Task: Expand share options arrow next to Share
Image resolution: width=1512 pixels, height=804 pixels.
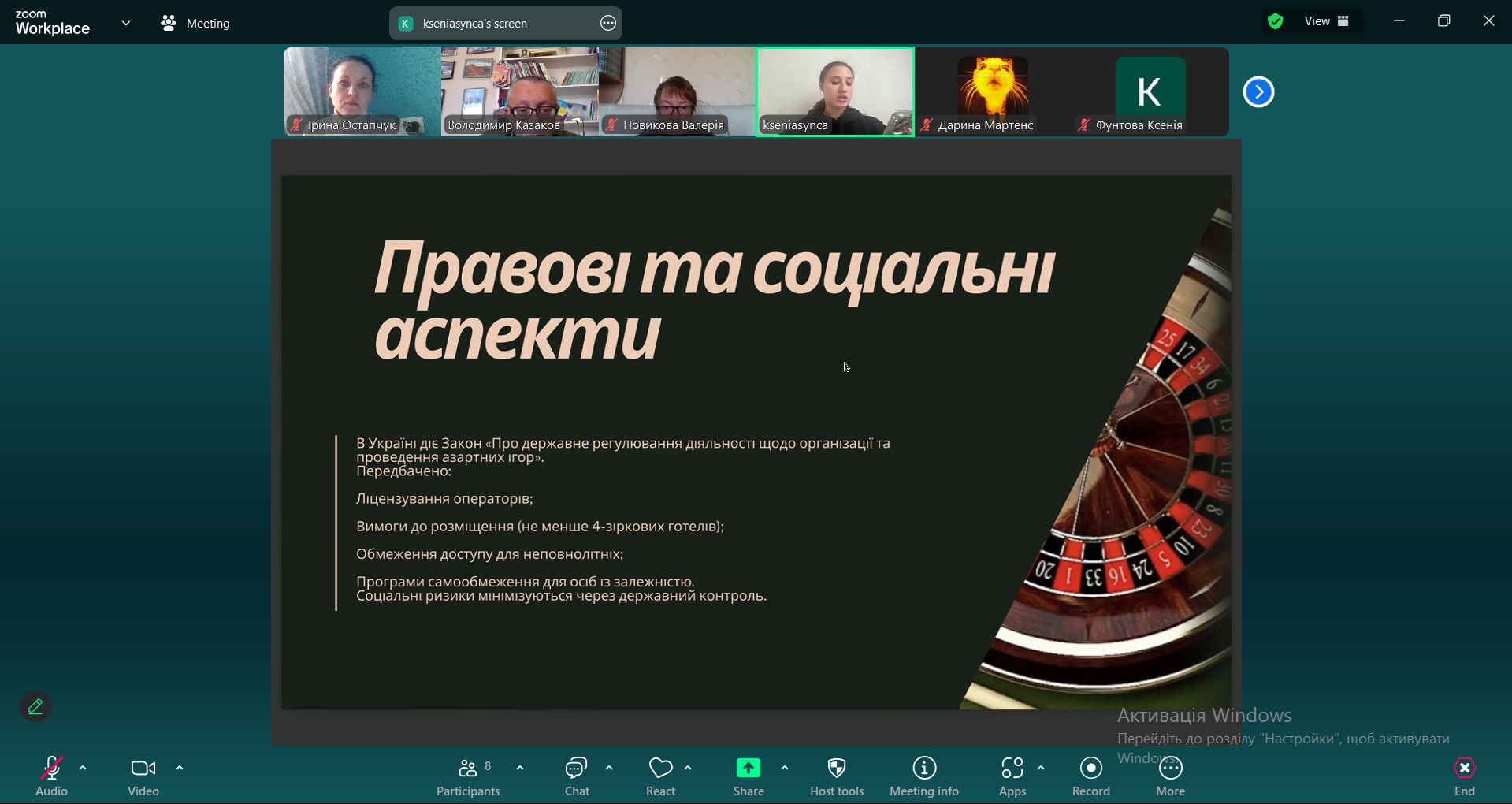Action: 785,769
